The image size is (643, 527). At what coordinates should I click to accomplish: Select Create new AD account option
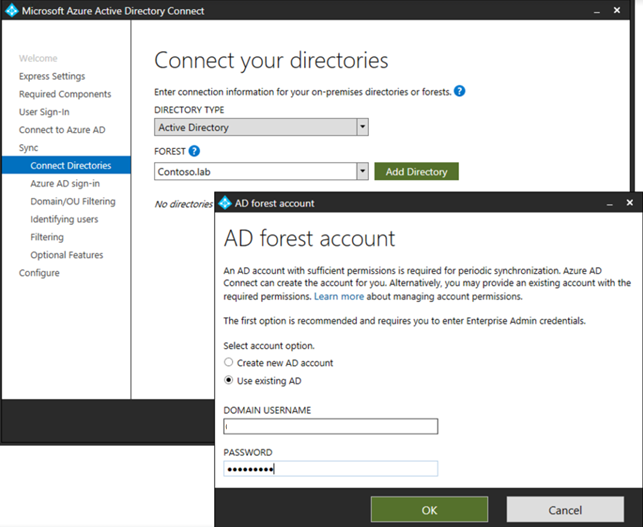pyautogui.click(x=230, y=363)
